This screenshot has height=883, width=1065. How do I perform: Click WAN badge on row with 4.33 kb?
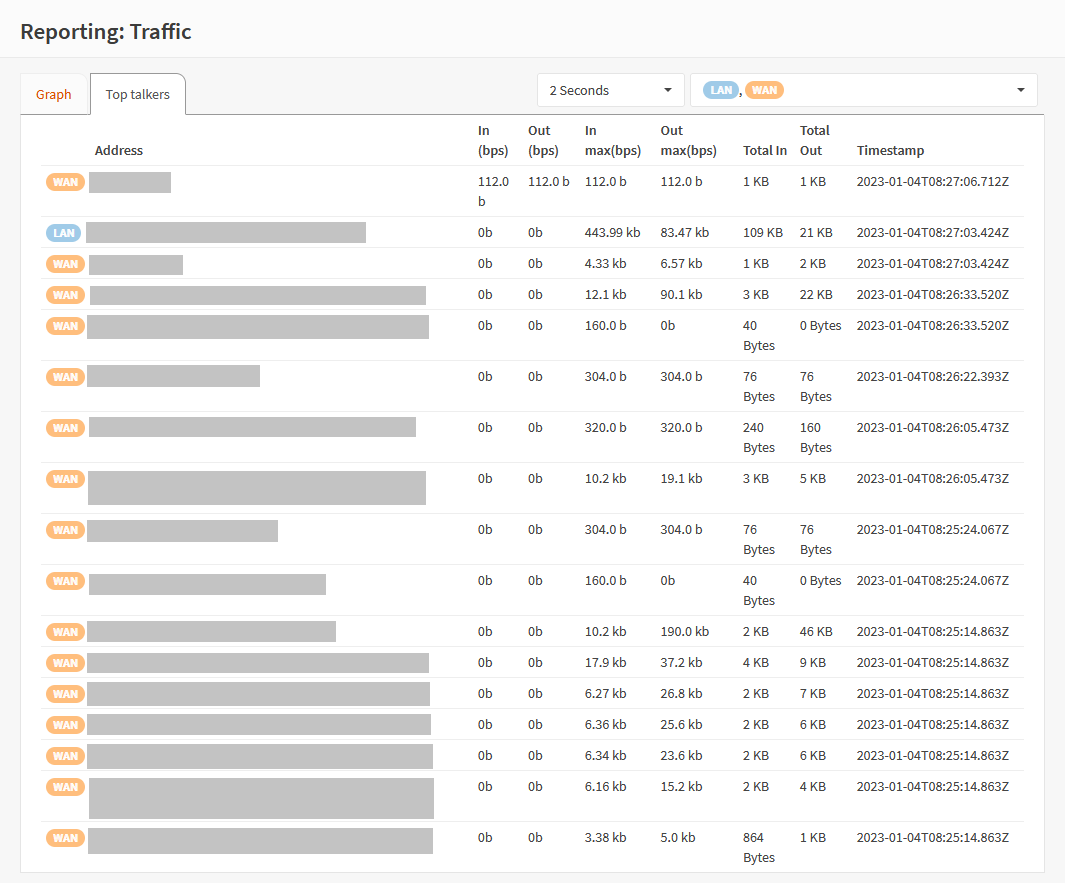(65, 264)
